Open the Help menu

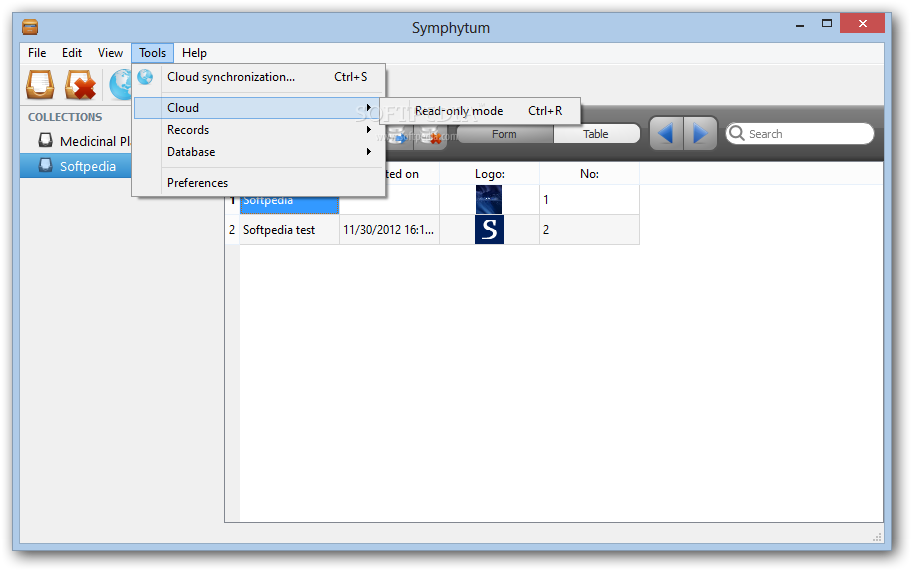tap(194, 53)
